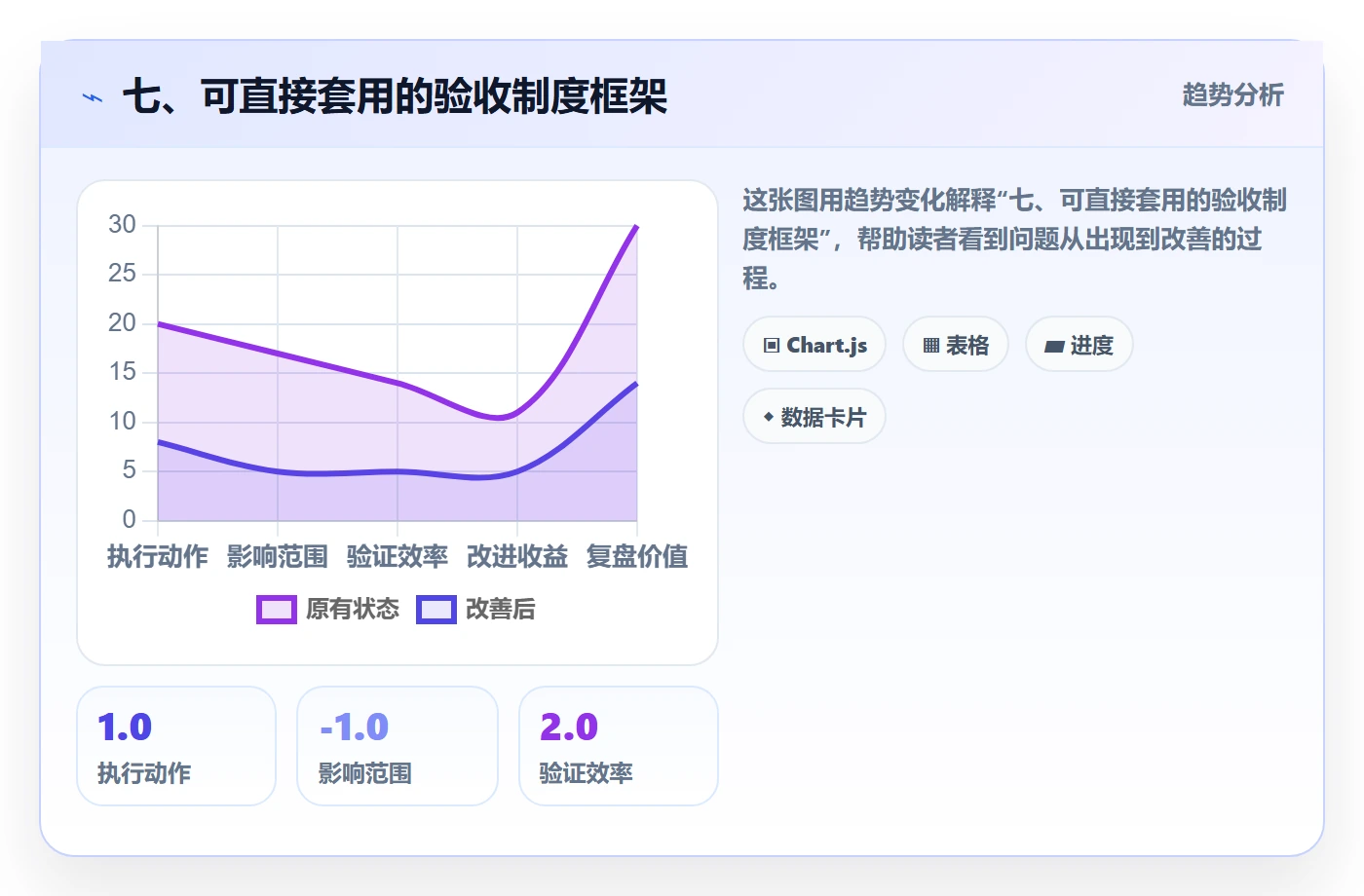The height and width of the screenshot is (896, 1364).
Task: Click the Chart.js tag icon
Action: pyautogui.click(x=772, y=346)
